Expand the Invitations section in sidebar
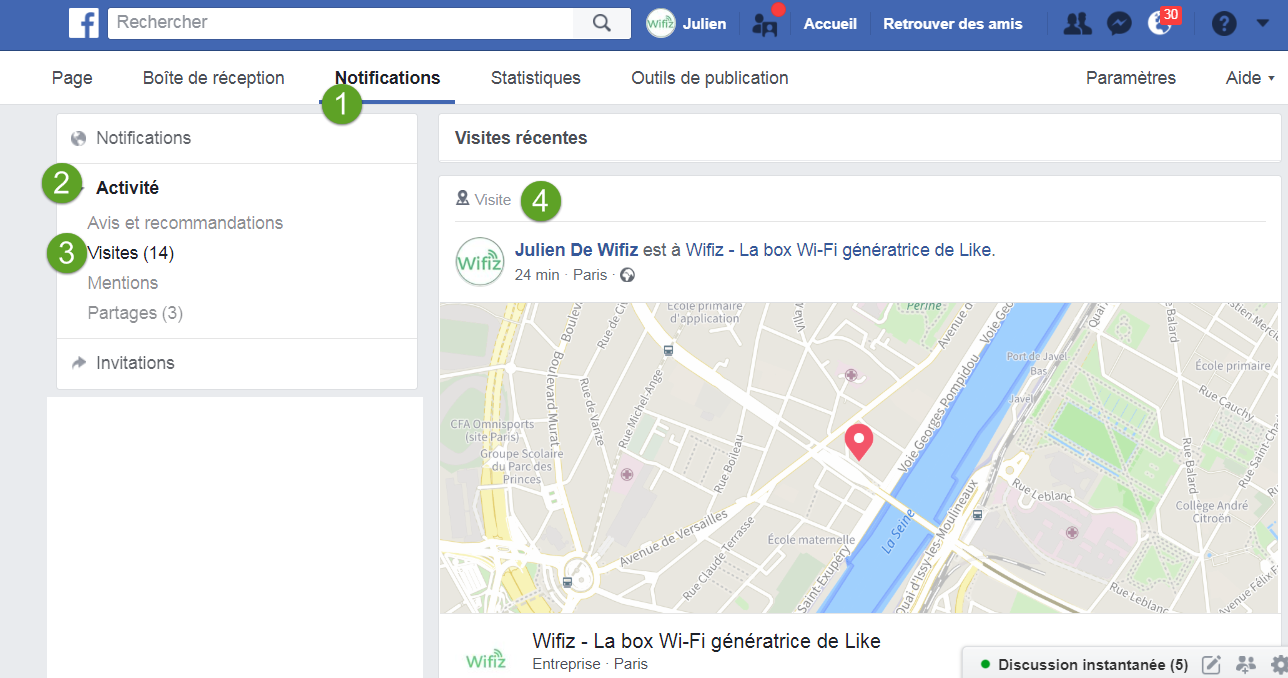 [x=135, y=363]
